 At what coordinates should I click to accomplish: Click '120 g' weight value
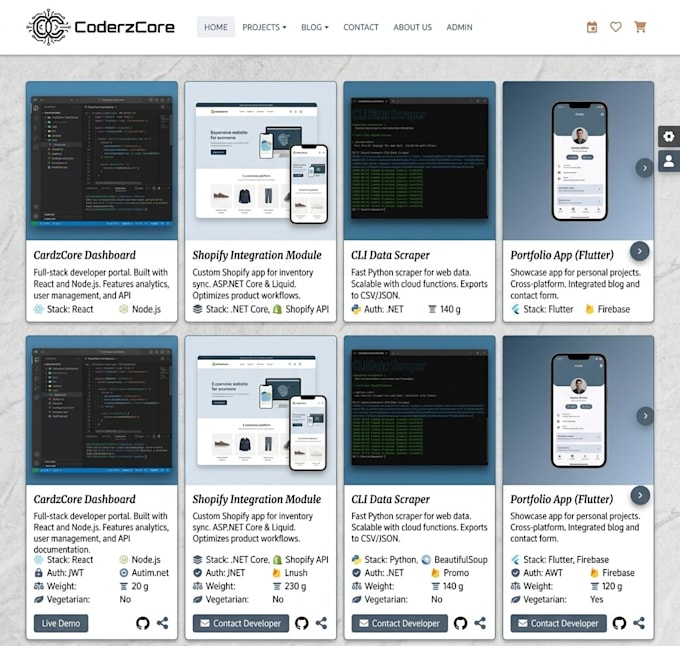(612, 586)
